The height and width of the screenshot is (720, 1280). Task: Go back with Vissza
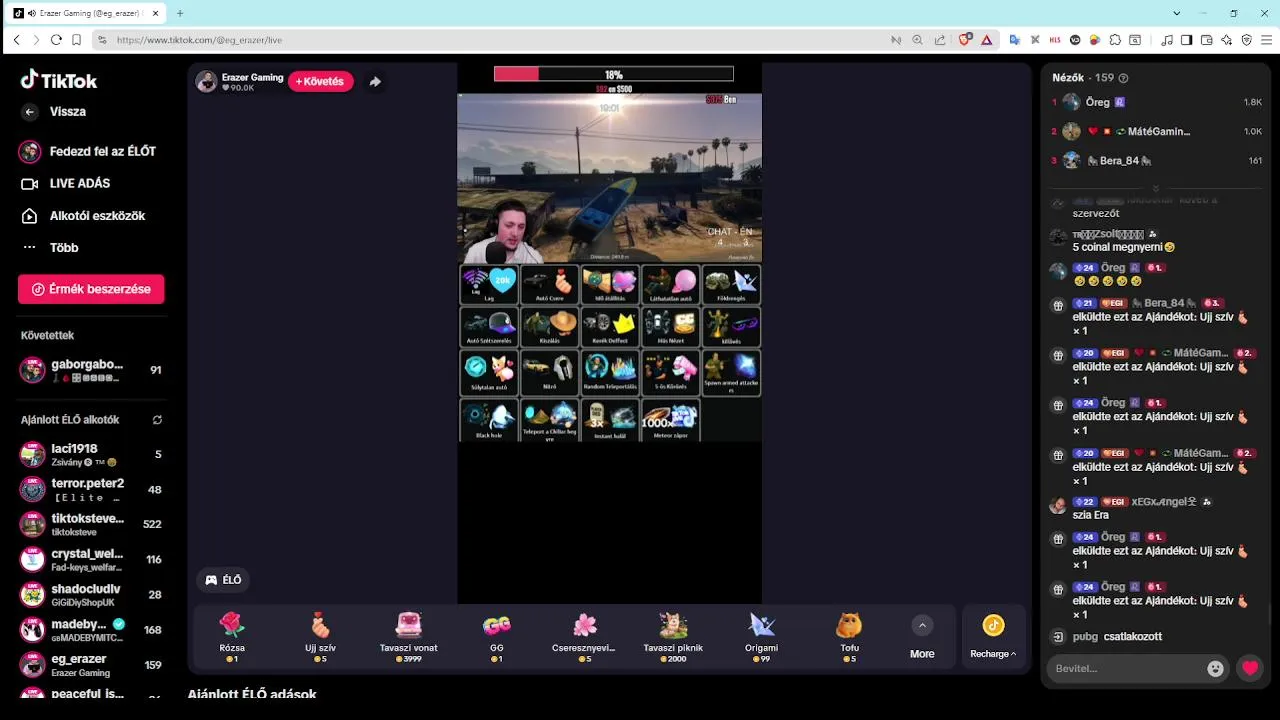tap(54, 112)
